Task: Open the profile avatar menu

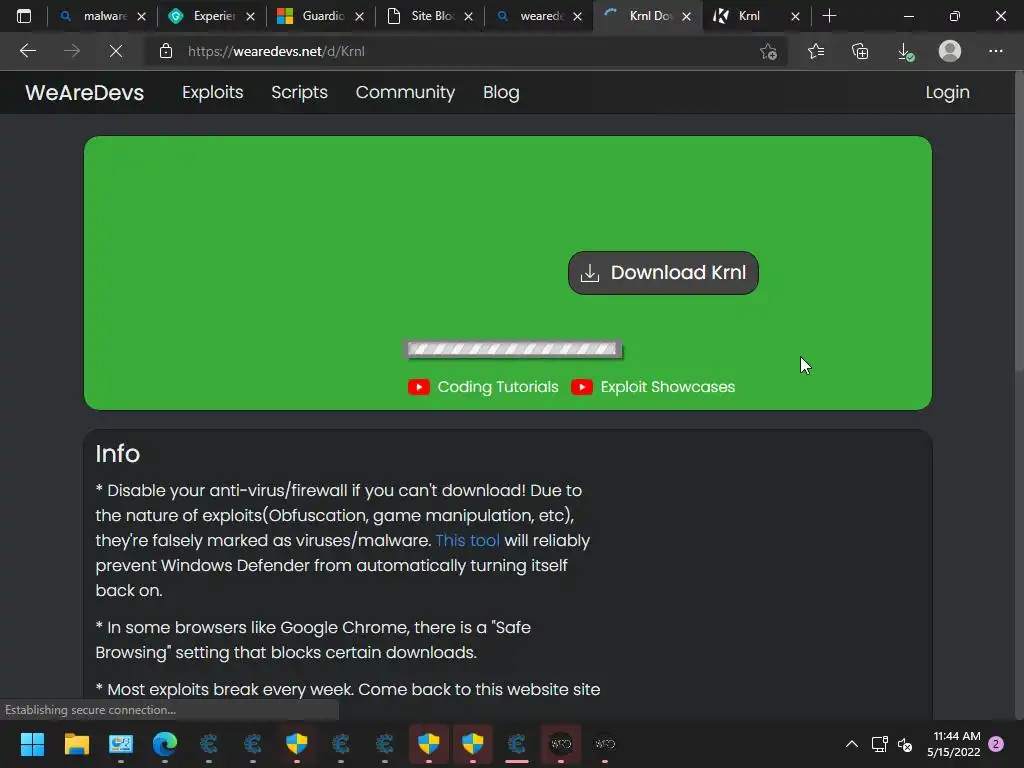Action: (x=950, y=51)
